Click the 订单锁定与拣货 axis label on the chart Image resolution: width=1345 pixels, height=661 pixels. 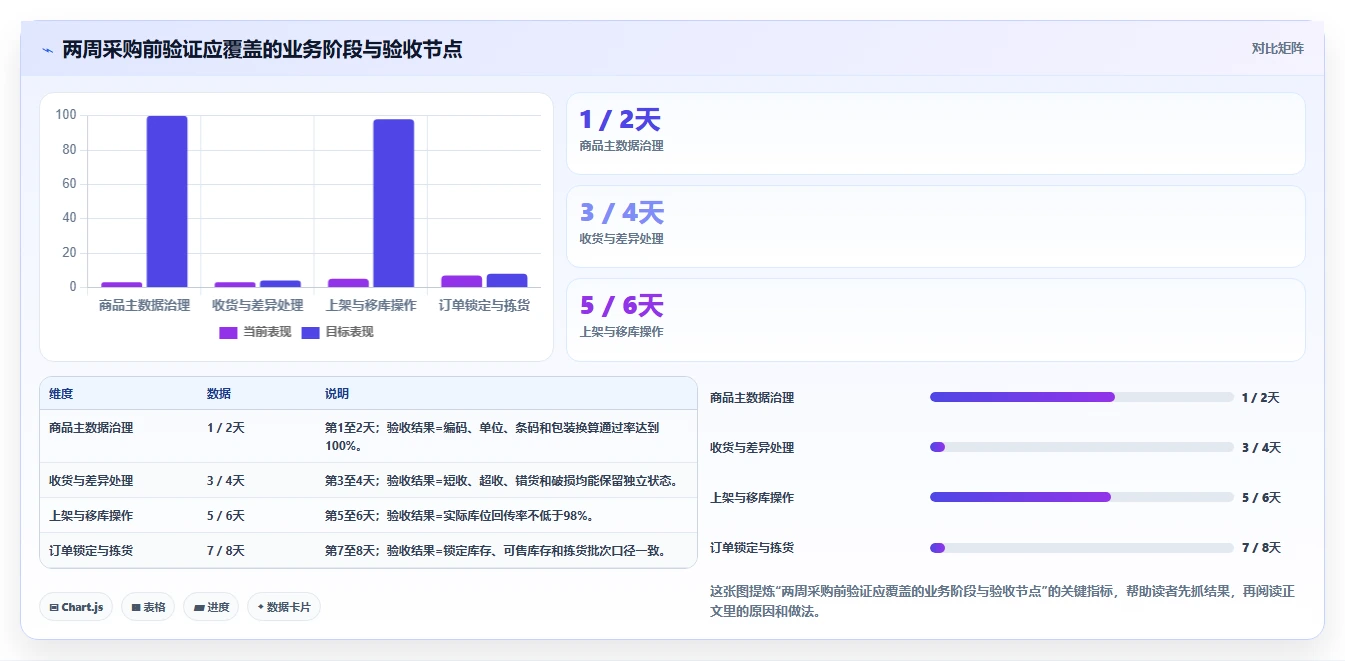click(484, 305)
